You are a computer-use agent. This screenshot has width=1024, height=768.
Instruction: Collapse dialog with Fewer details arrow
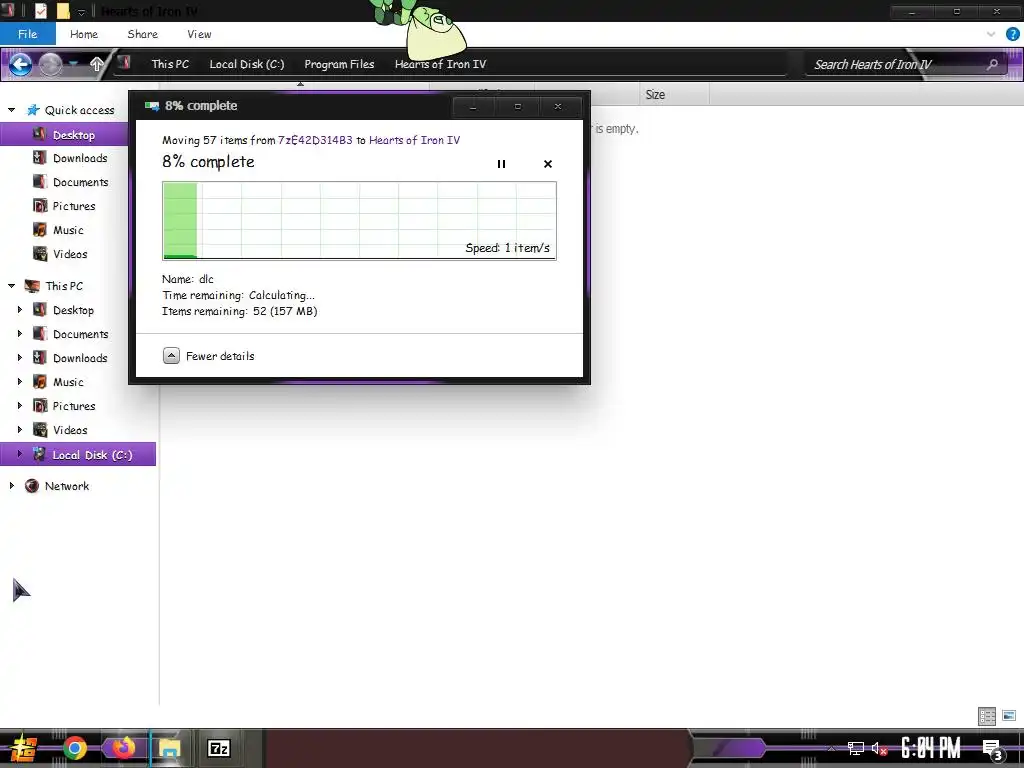(x=171, y=356)
